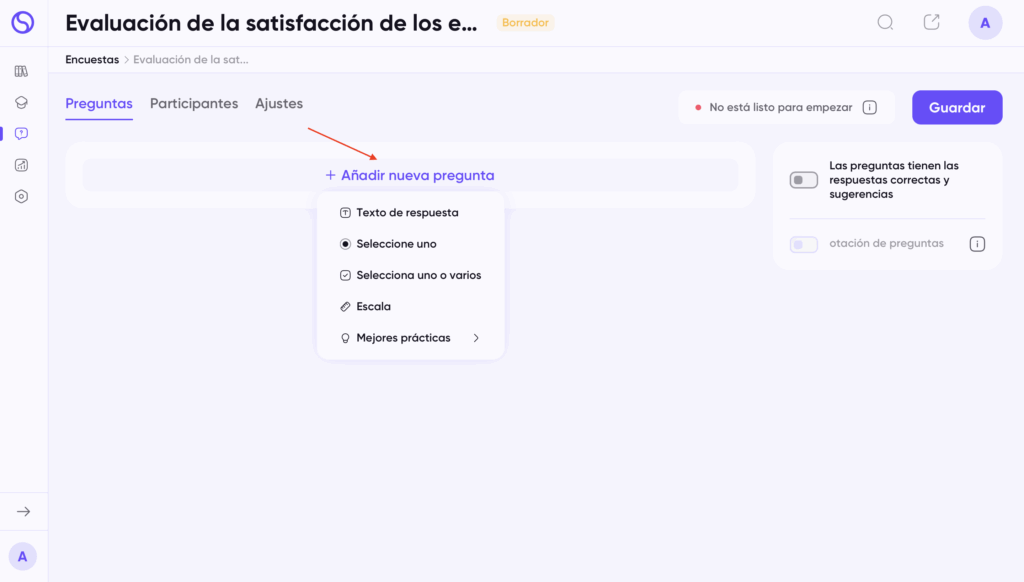
Task: Choose the Texto de respuesta question type
Action: (x=406, y=213)
